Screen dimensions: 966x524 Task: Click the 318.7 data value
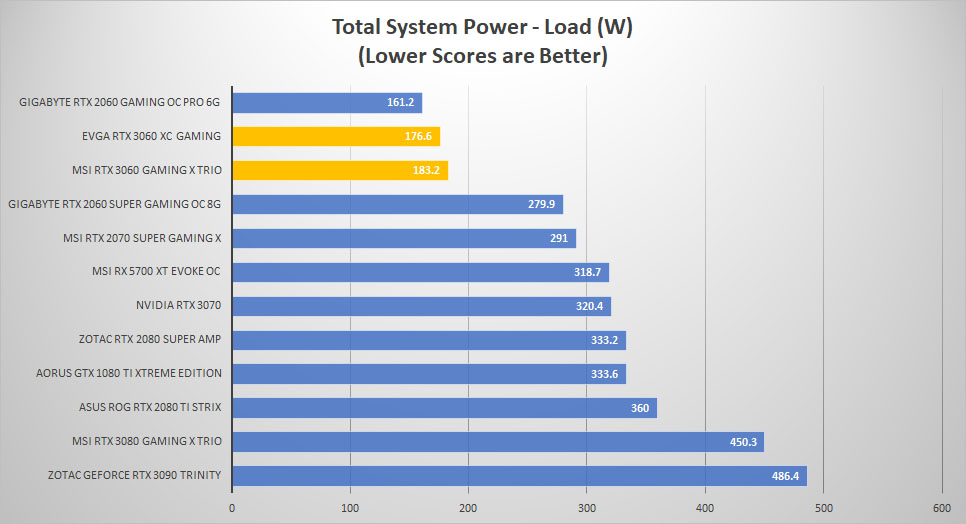587,272
